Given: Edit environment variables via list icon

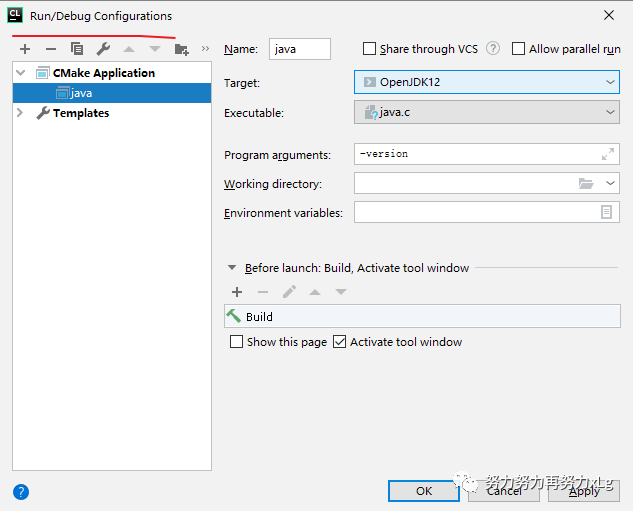Looking at the screenshot, I should tap(606, 212).
